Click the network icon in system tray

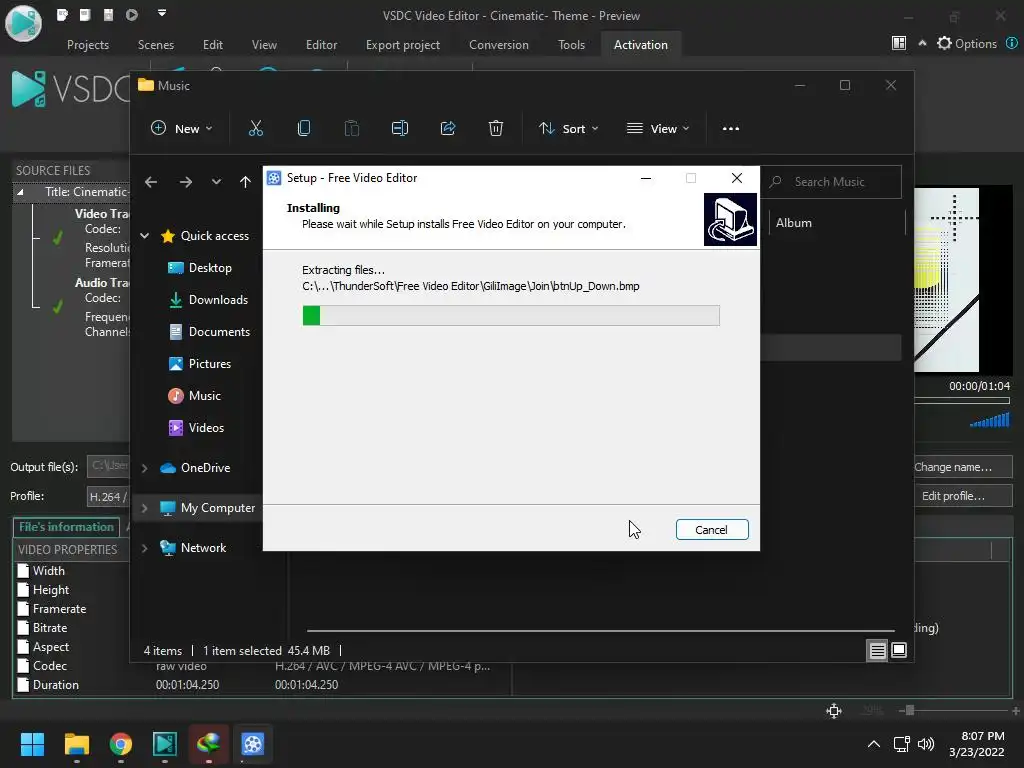pos(902,744)
